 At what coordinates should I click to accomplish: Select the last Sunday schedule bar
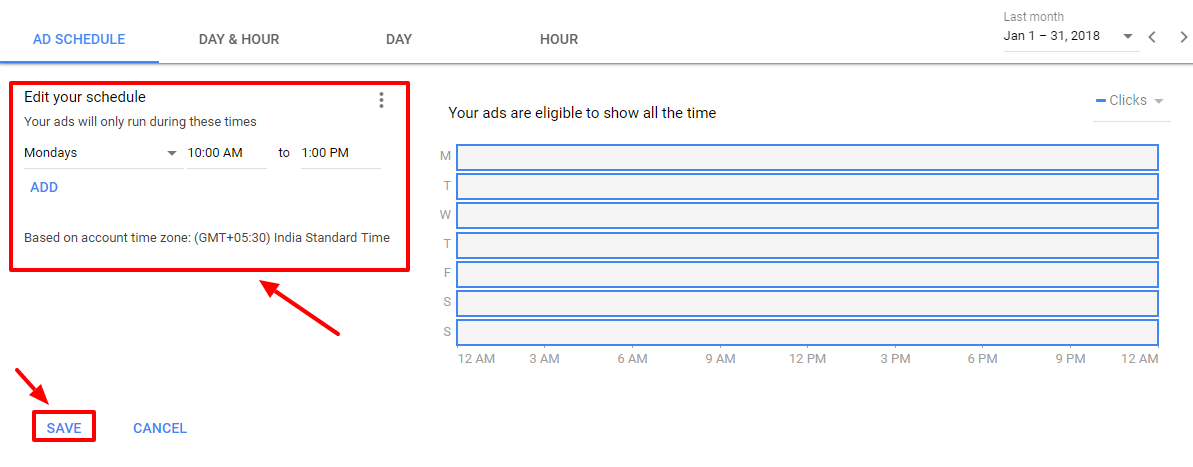pos(807,332)
